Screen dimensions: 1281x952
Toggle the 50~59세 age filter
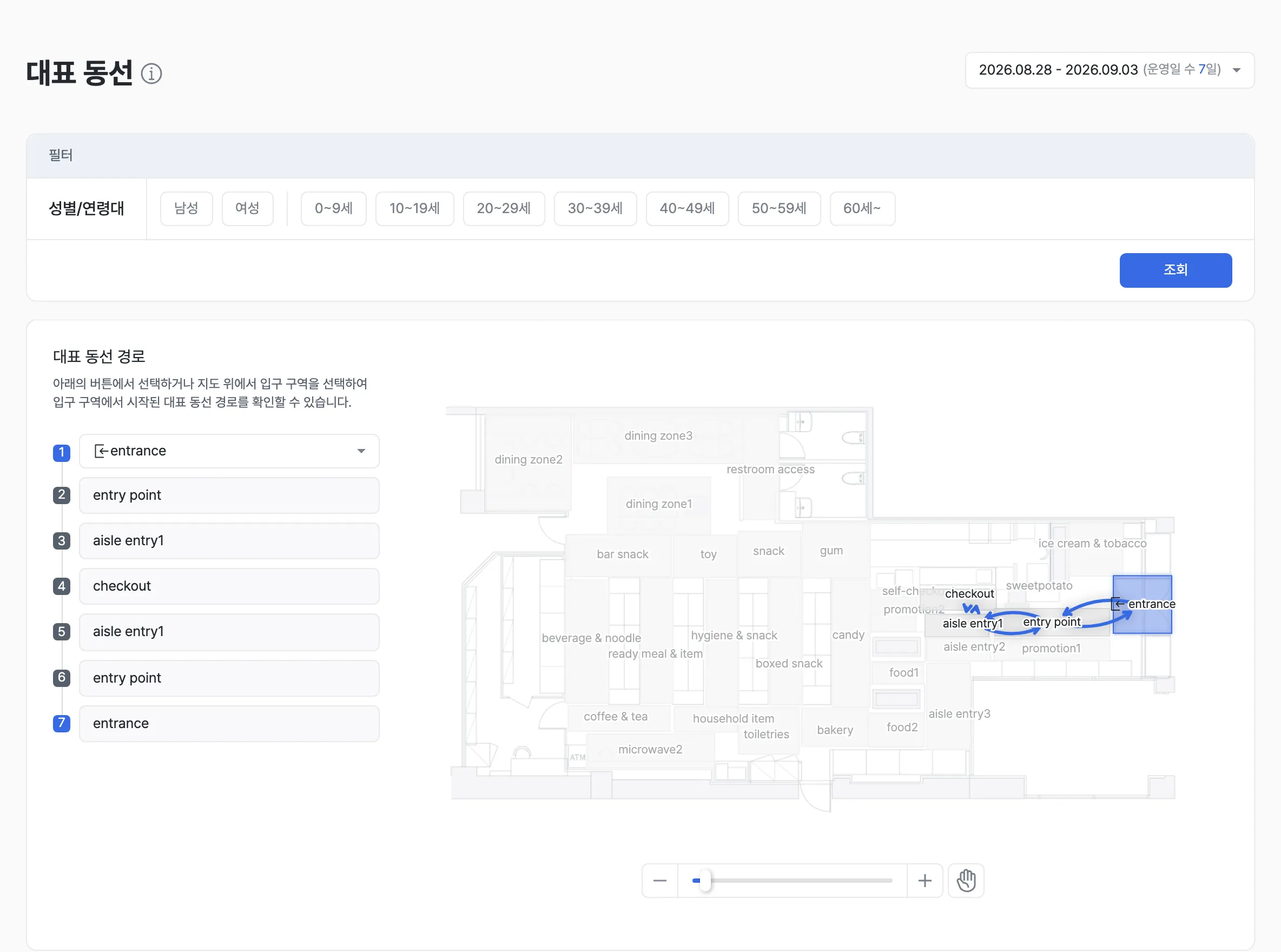[x=779, y=208]
